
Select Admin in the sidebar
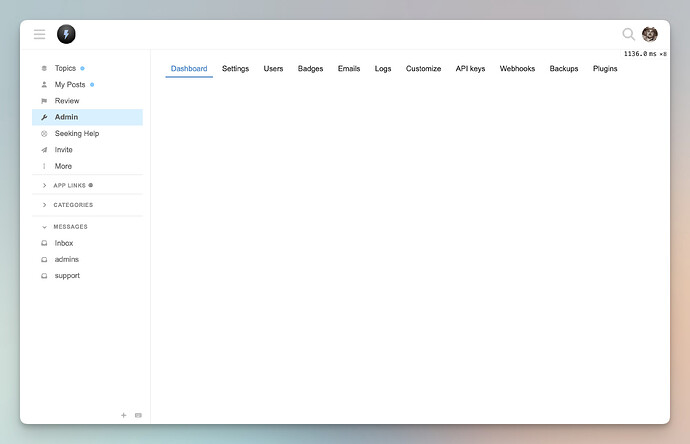[87, 117]
